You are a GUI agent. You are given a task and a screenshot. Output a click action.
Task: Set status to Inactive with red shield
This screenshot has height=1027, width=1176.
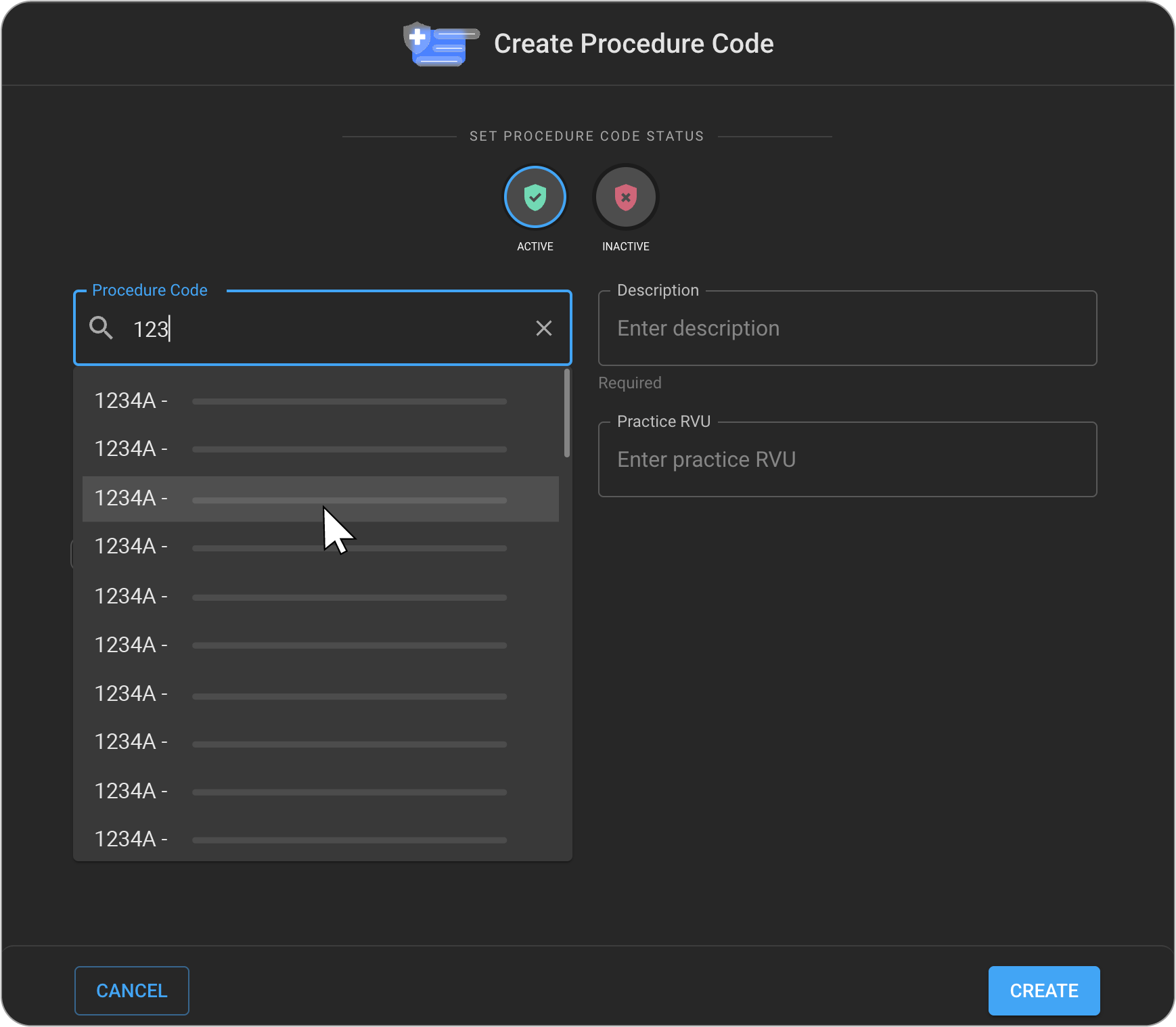(x=625, y=198)
